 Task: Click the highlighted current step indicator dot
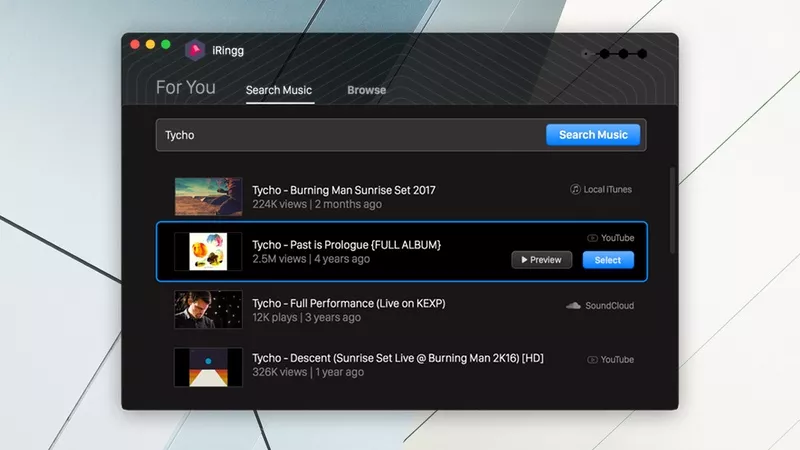click(585, 54)
